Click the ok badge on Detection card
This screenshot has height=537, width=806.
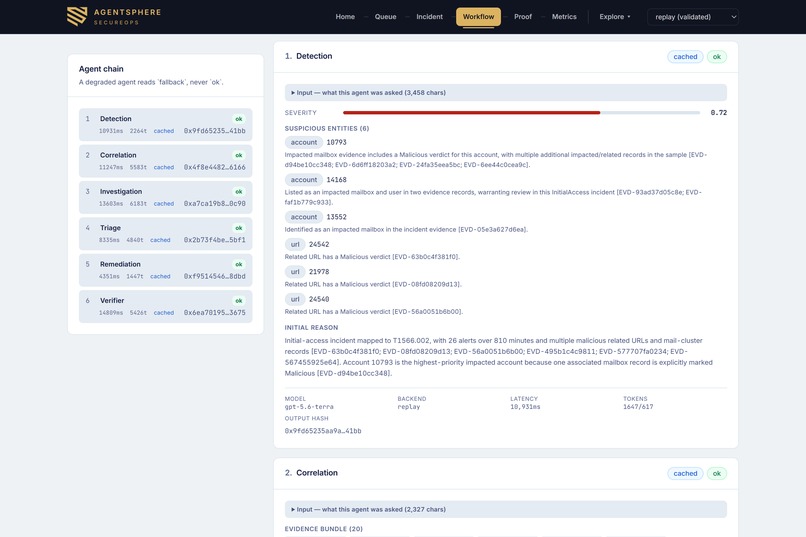pos(717,57)
